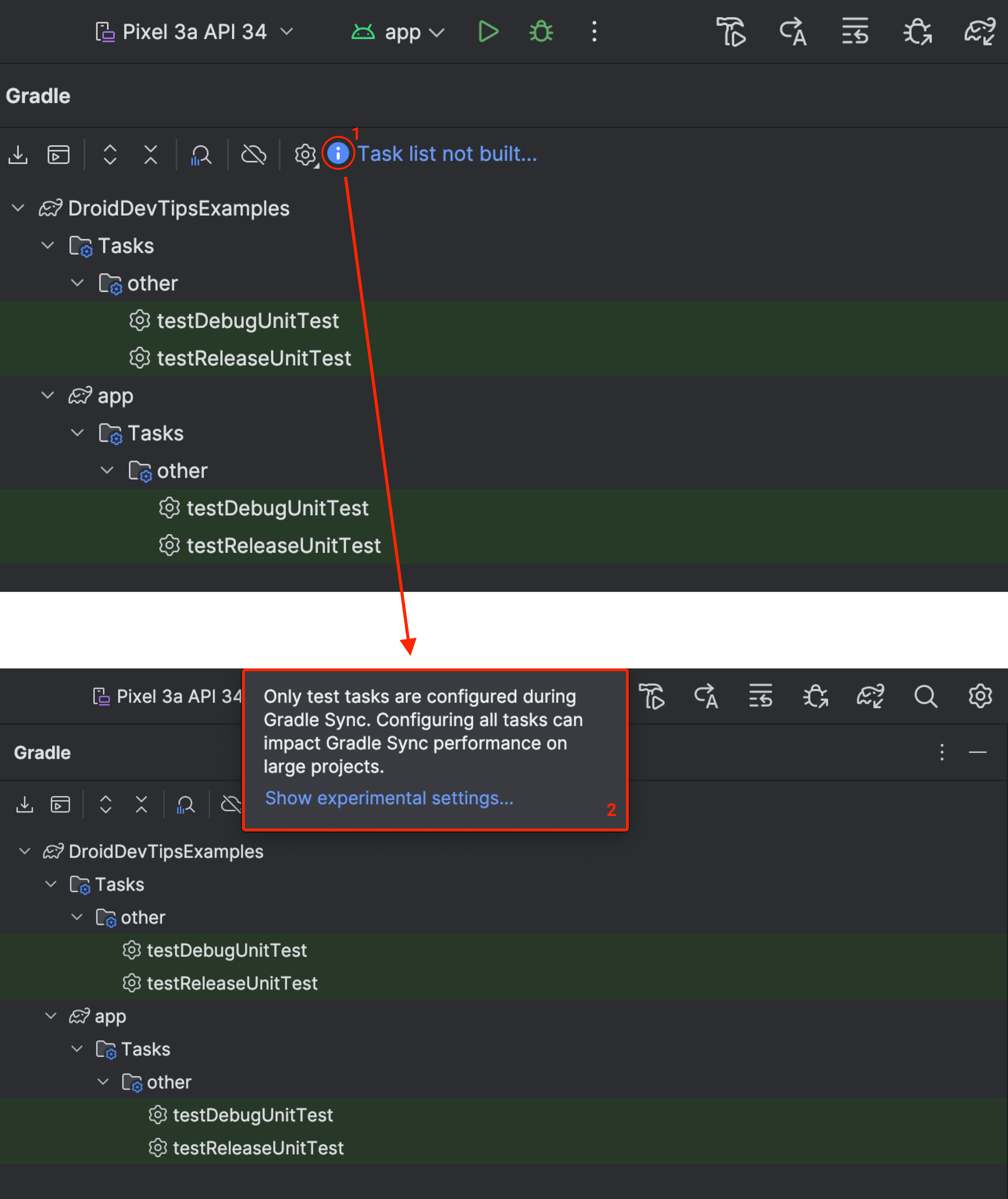Collapse app 'other' folder in upper tree
Screen dimensions: 1008x1199
(107, 470)
